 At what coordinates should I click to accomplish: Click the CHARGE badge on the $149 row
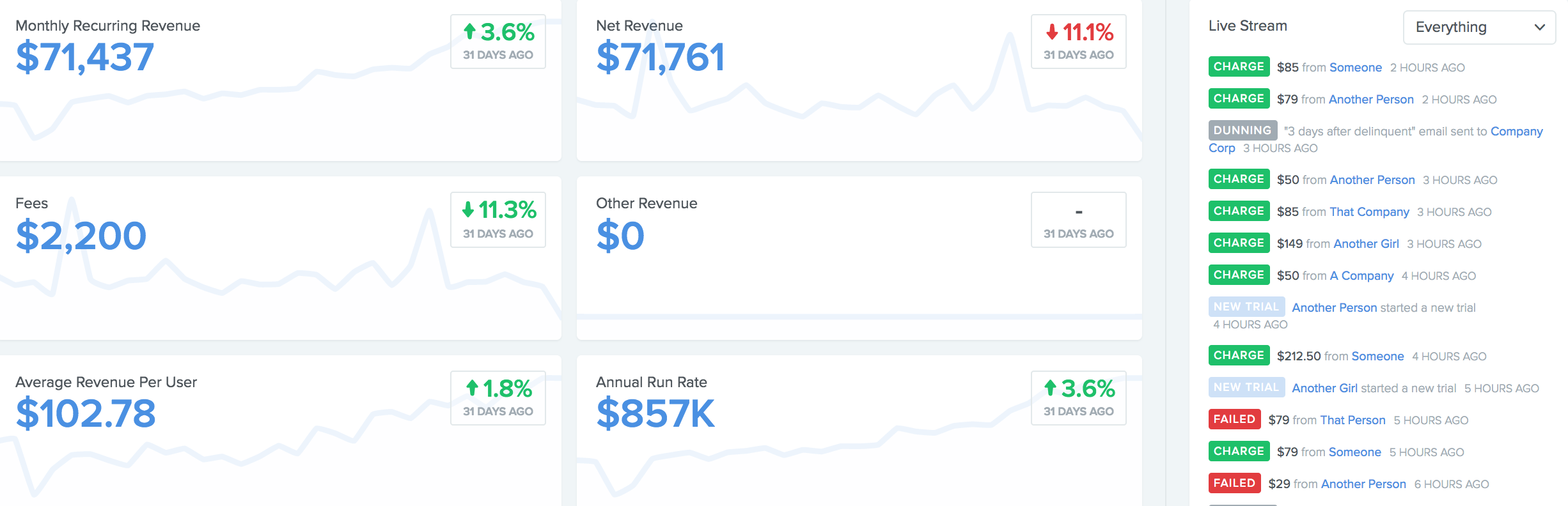[x=1239, y=243]
